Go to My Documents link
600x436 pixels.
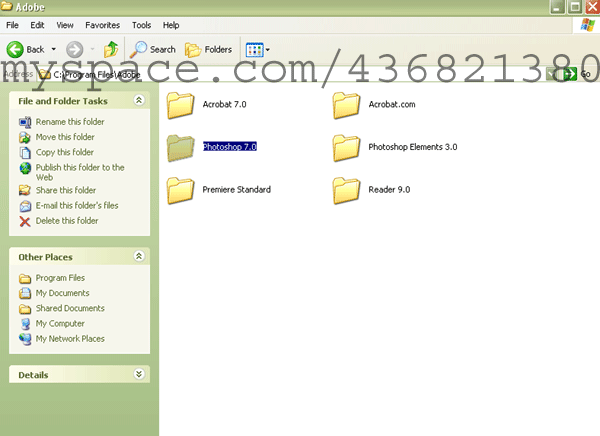(62, 293)
